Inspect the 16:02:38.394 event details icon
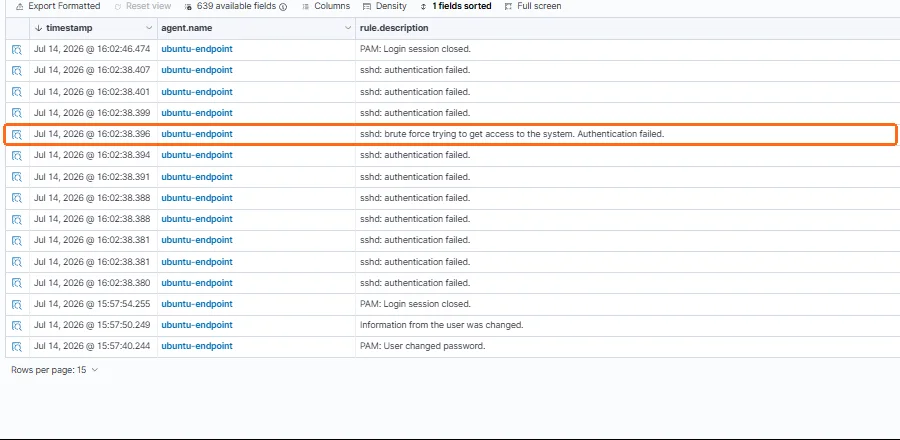 (17, 156)
